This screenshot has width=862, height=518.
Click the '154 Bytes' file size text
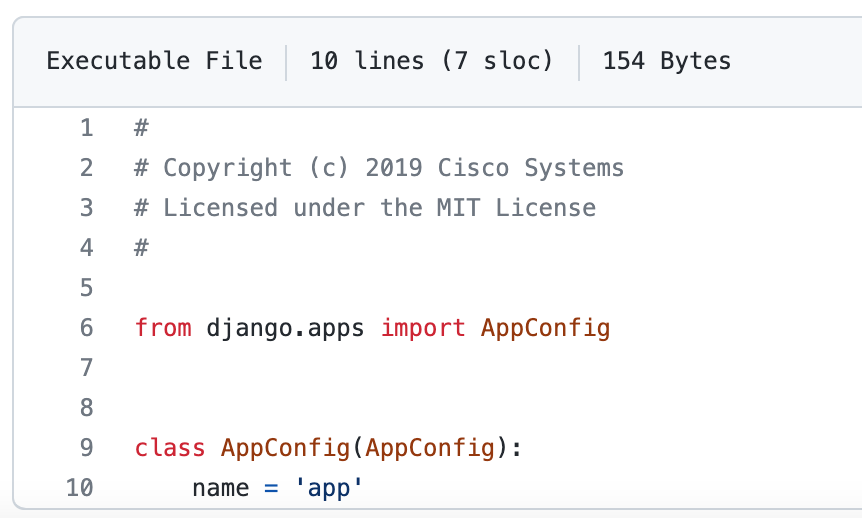coord(666,61)
